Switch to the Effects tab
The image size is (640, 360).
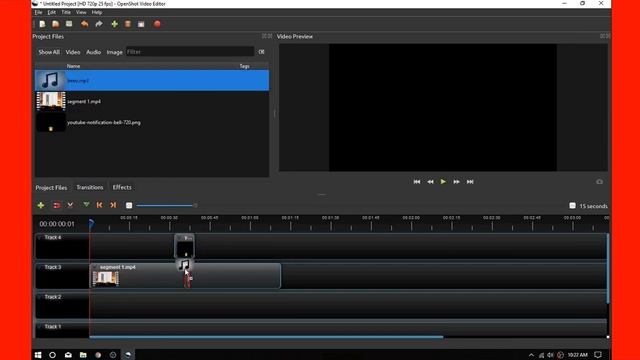[122, 187]
